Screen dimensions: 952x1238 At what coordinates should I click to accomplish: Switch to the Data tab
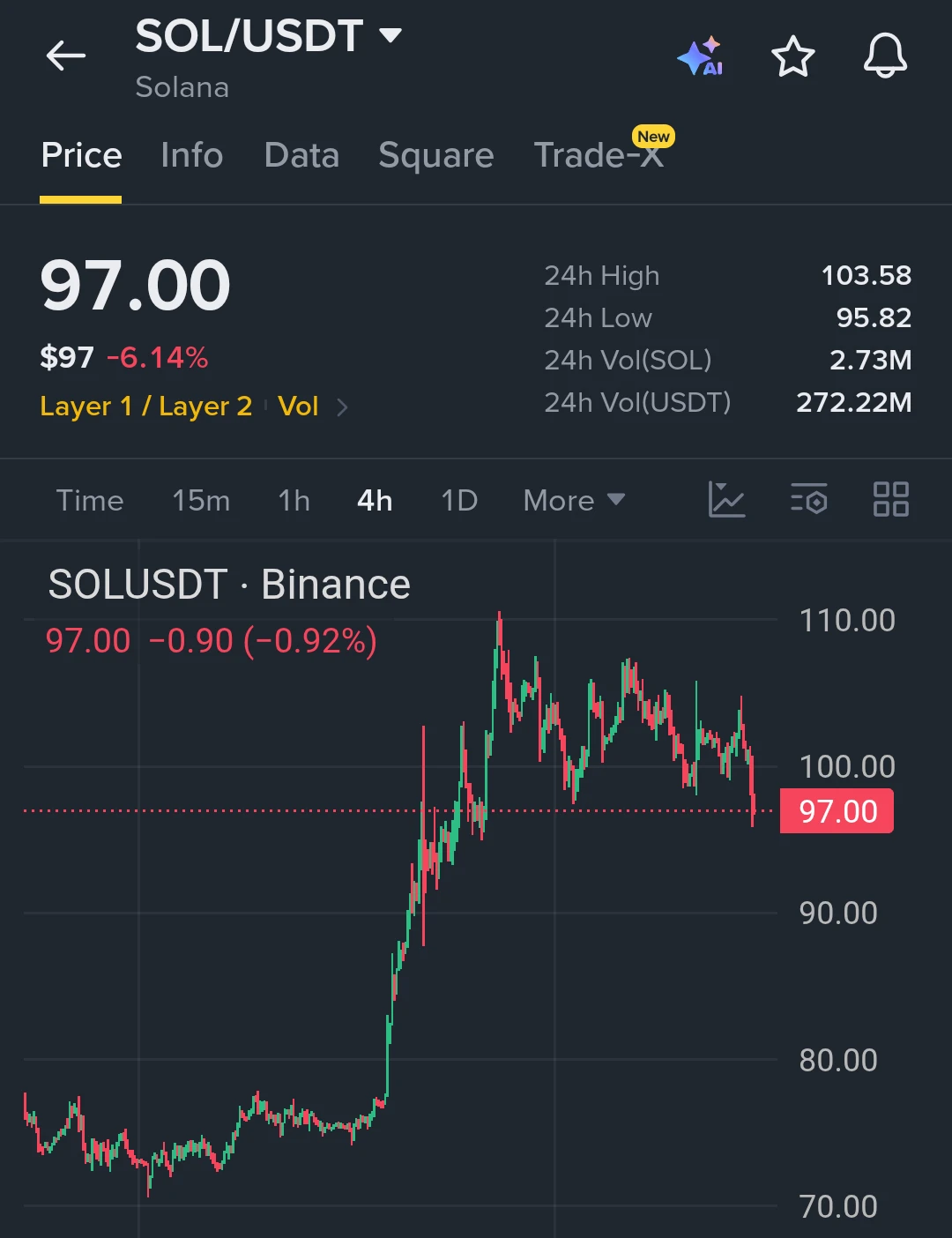point(301,155)
